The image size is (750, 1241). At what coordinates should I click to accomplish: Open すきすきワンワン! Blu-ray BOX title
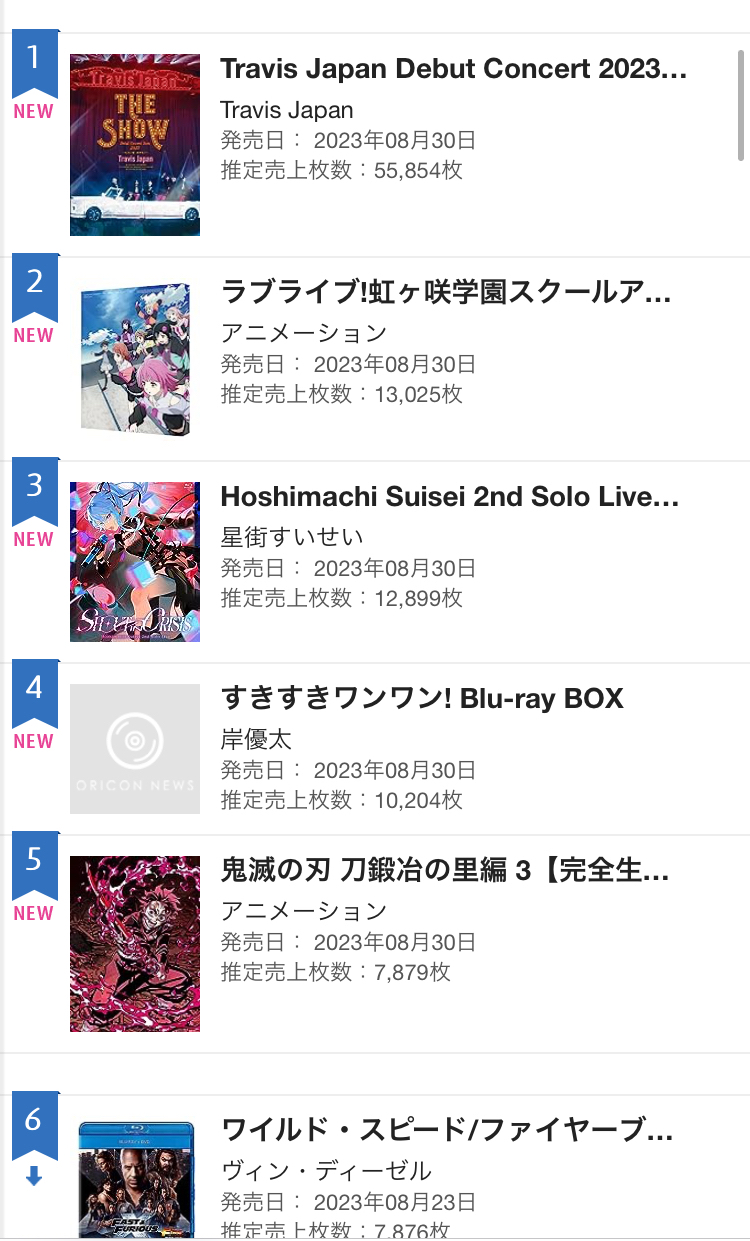click(x=421, y=698)
